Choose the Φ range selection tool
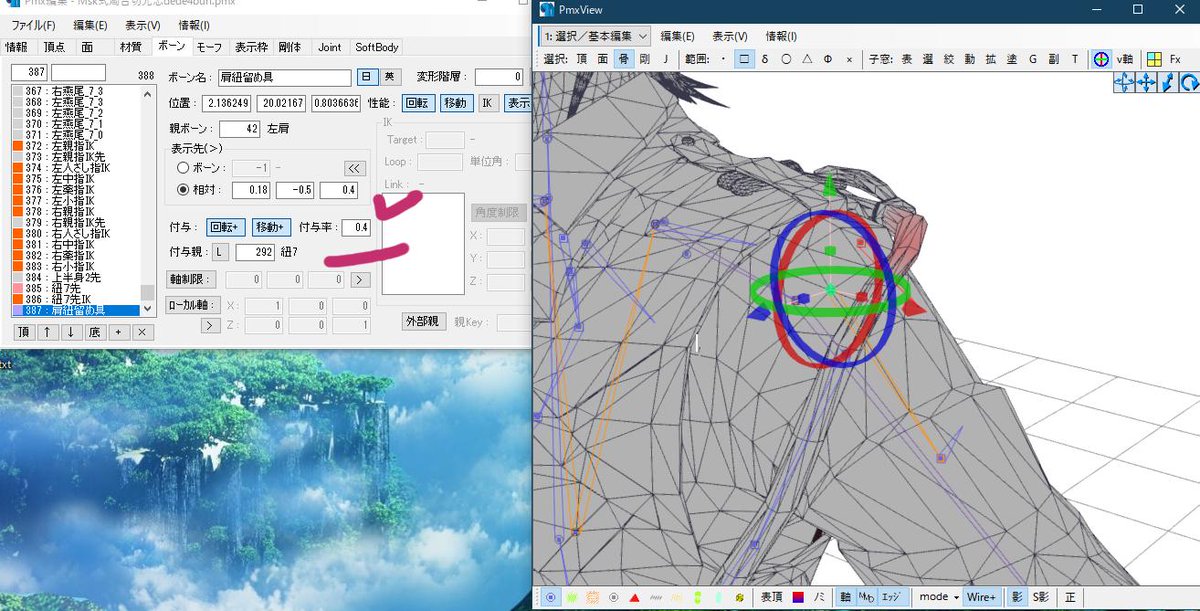Viewport: 1200px width, 611px height. (x=828, y=59)
